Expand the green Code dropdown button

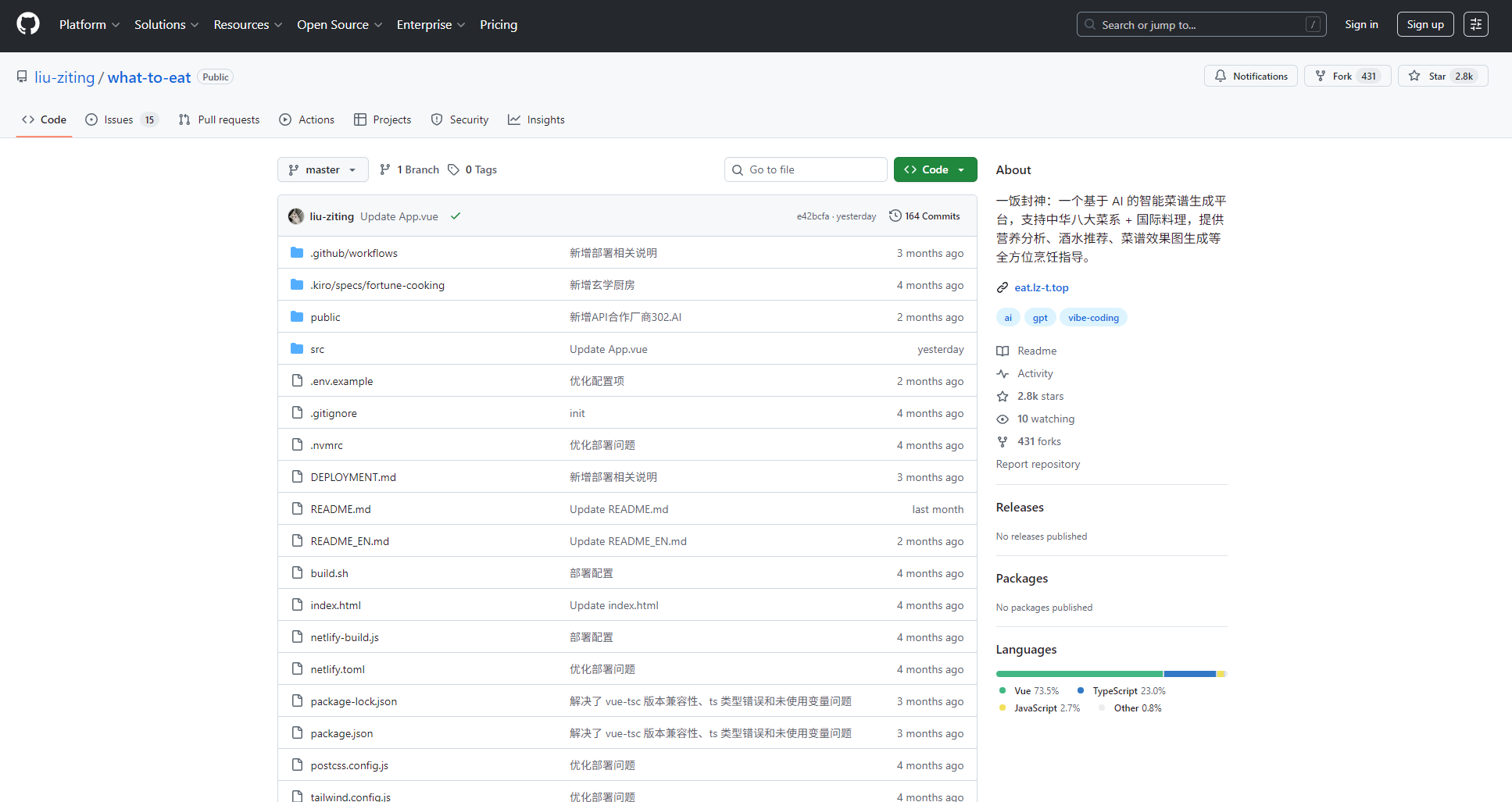point(935,169)
